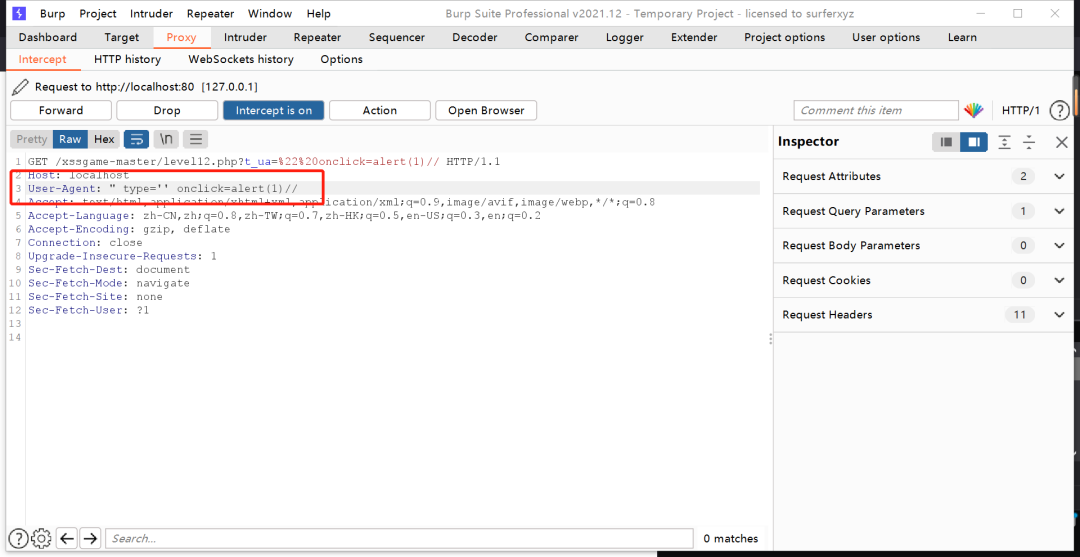The image size is (1080, 557).
Task: Open the Project options tab
Action: coord(785,38)
